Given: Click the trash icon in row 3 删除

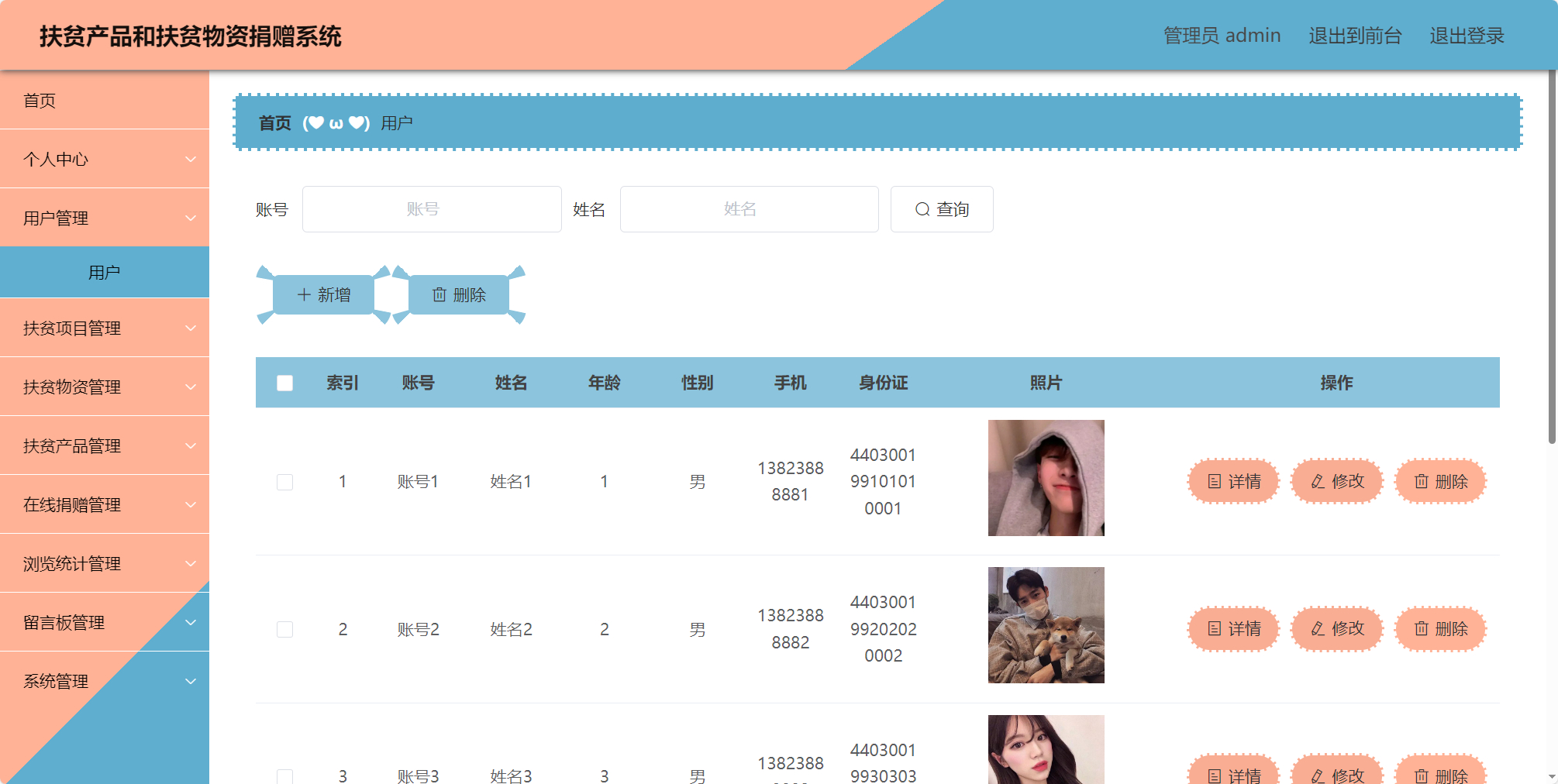Looking at the screenshot, I should 1422,775.
